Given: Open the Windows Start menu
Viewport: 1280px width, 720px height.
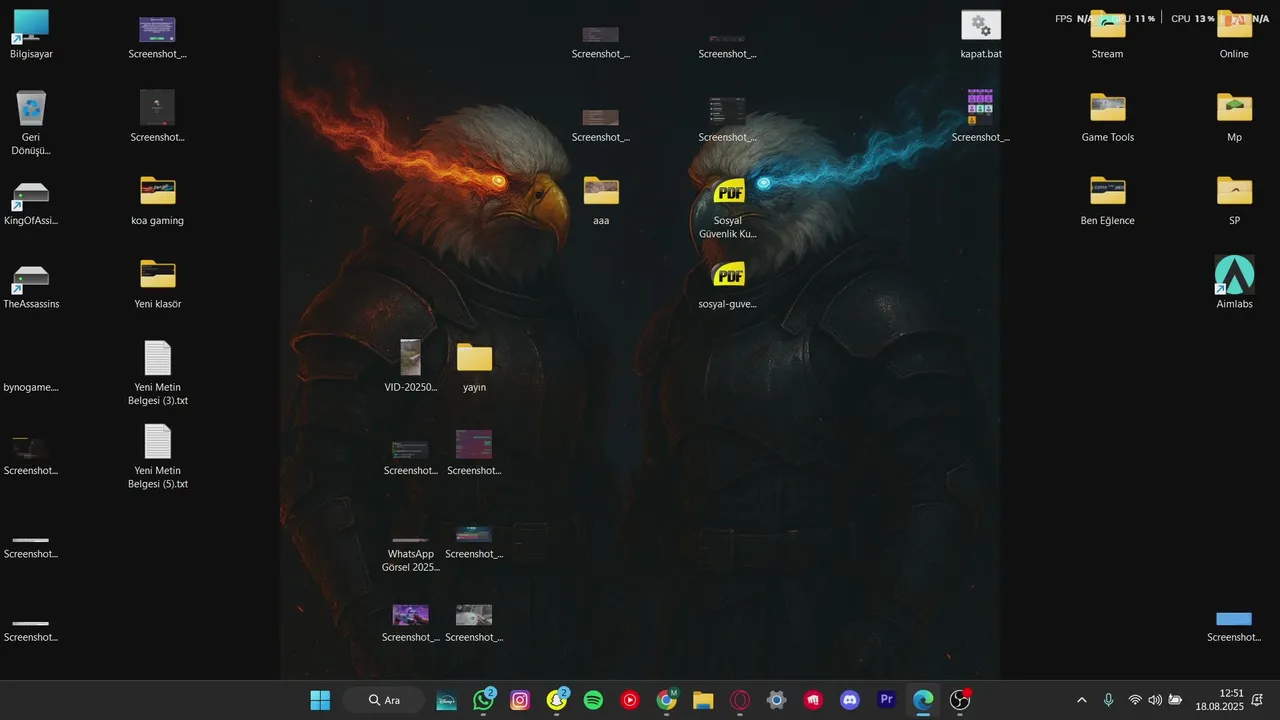Looking at the screenshot, I should pos(320,700).
